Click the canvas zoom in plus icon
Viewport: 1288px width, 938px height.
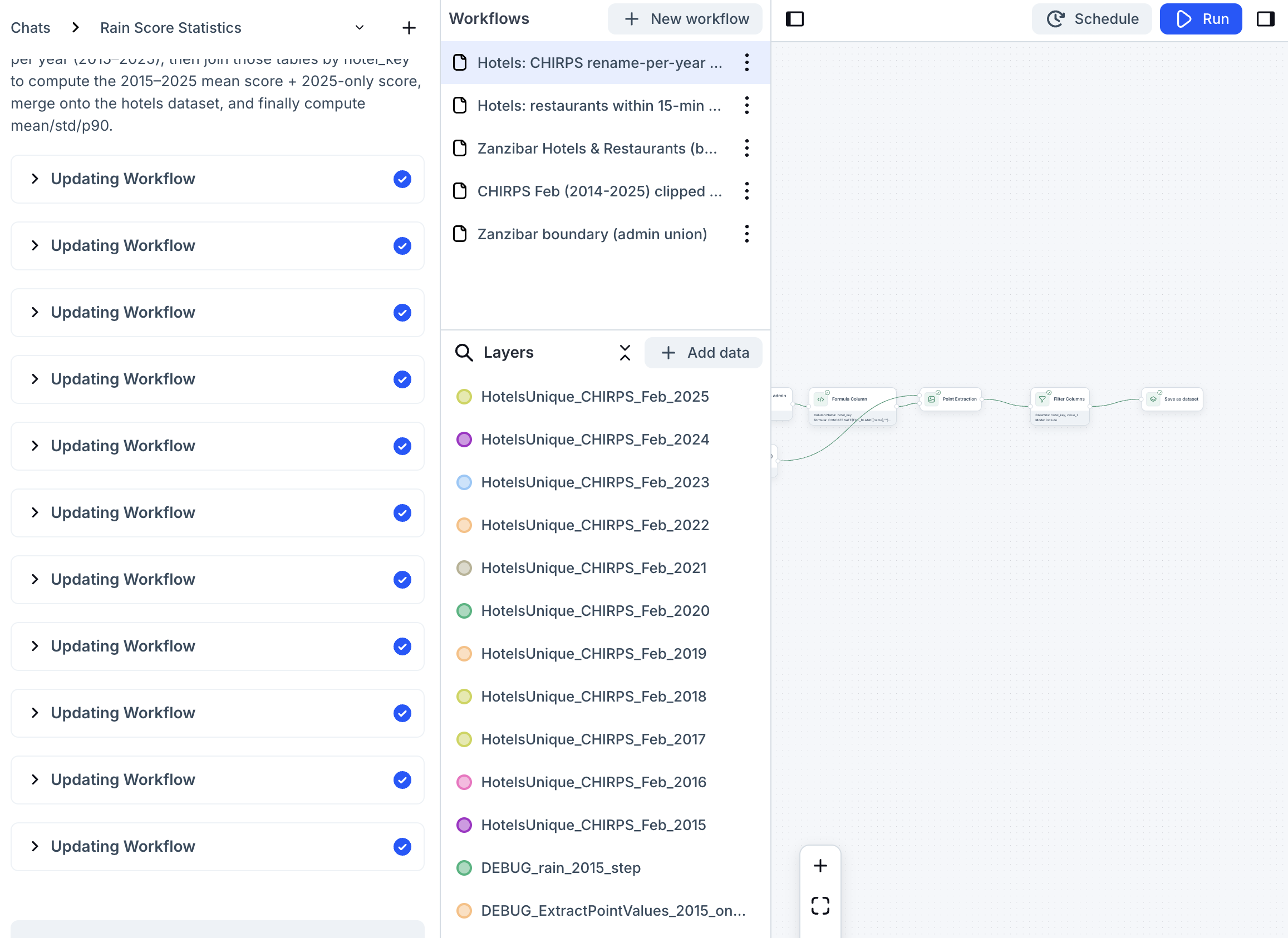pyautogui.click(x=820, y=865)
